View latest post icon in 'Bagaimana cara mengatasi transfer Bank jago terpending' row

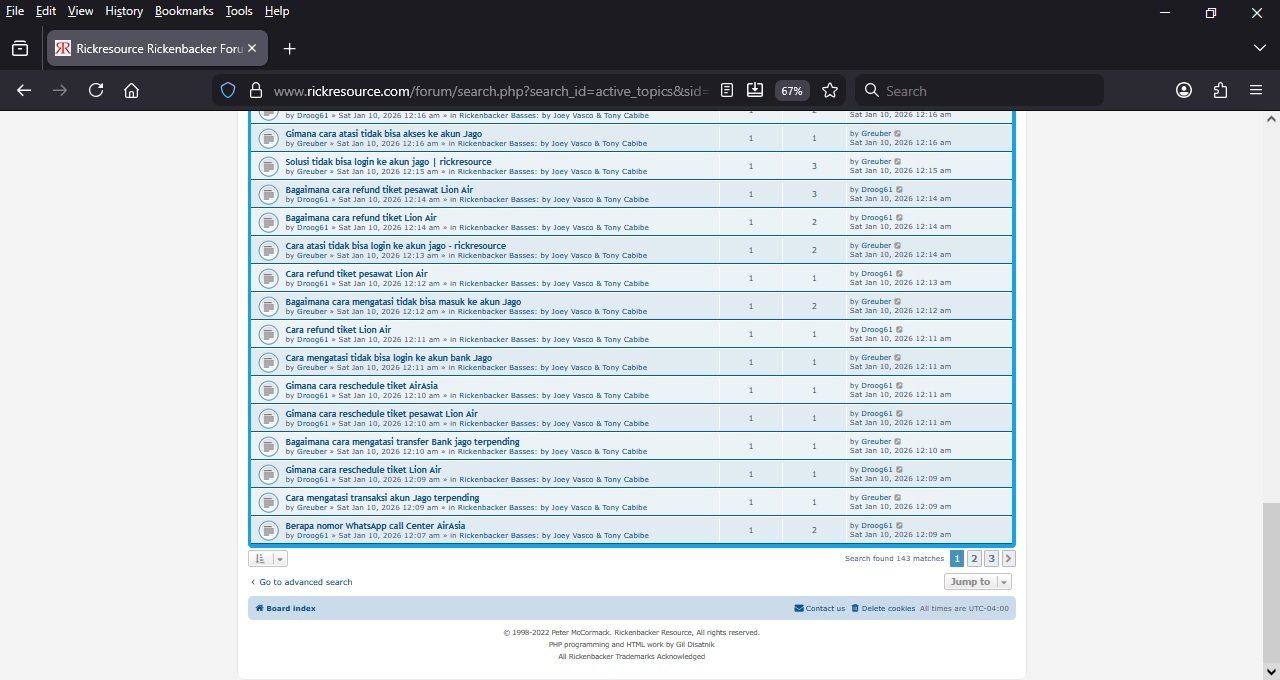(x=897, y=441)
